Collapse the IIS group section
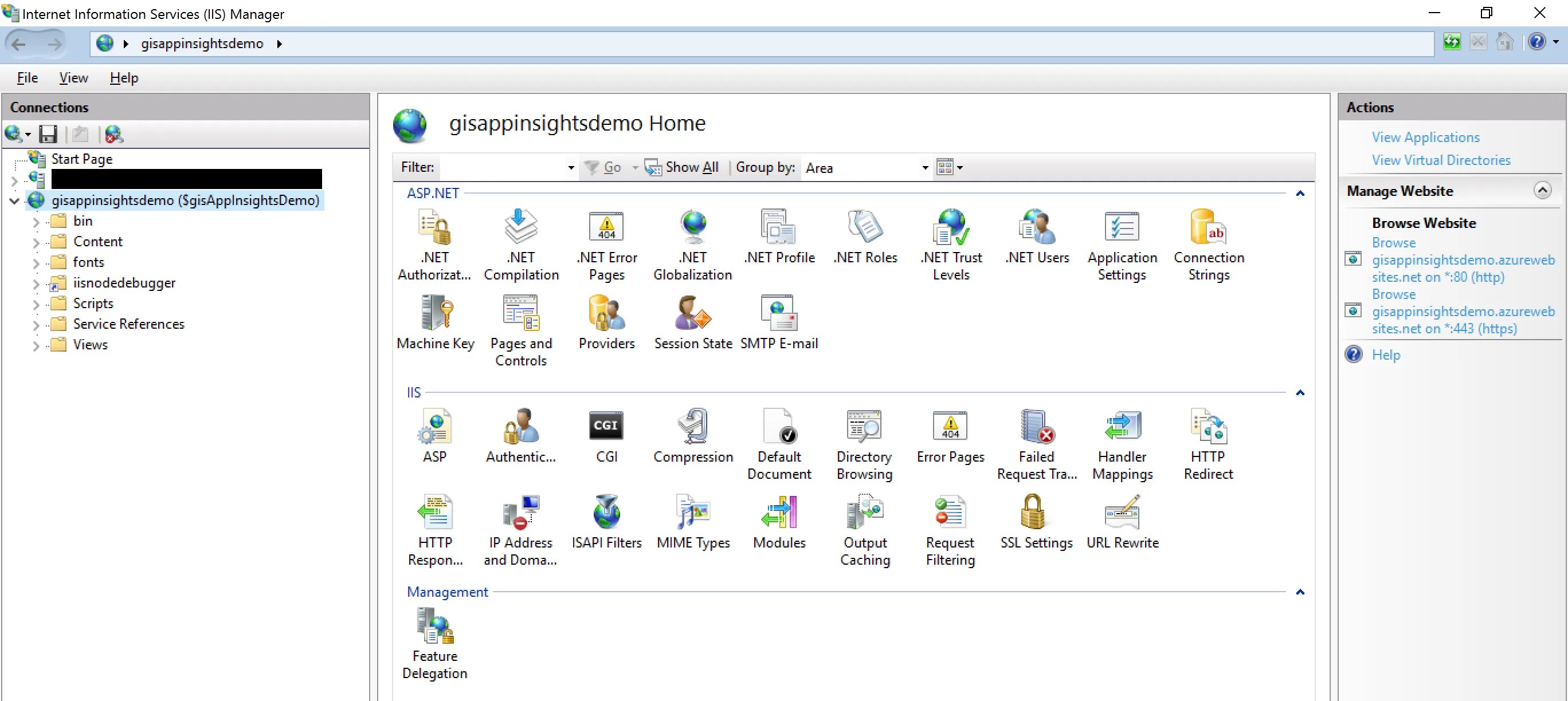Image resolution: width=1568 pixels, height=701 pixels. (x=1300, y=392)
